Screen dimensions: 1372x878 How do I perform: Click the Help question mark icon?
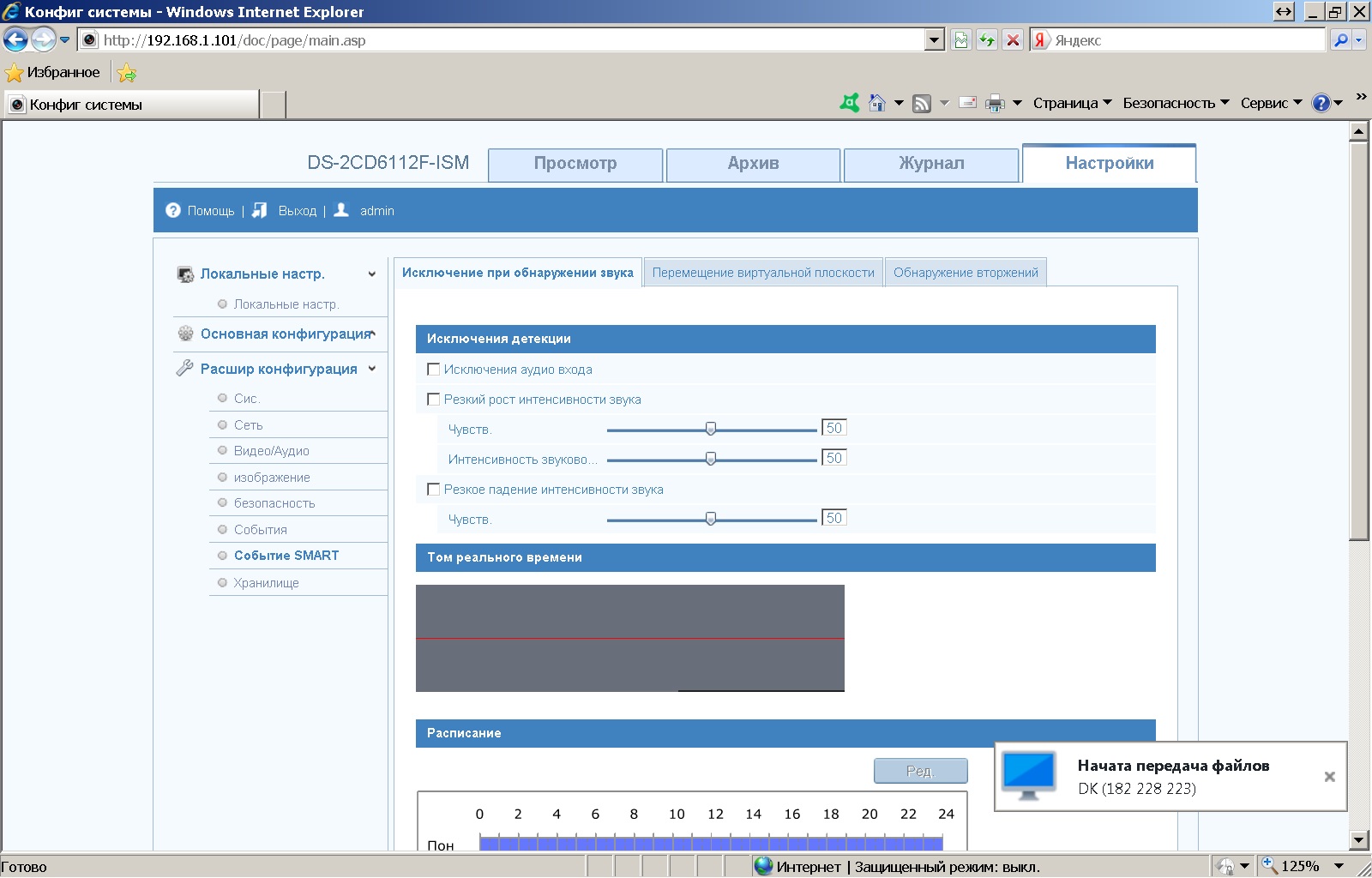click(x=173, y=210)
